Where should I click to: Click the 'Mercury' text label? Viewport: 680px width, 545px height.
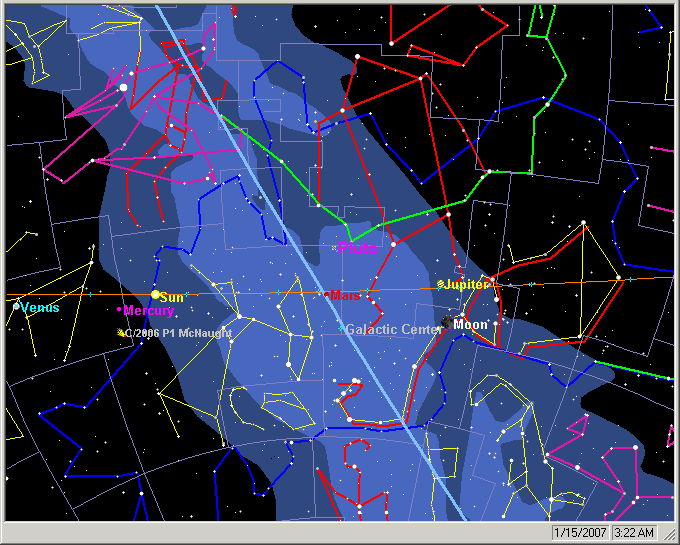click(149, 312)
